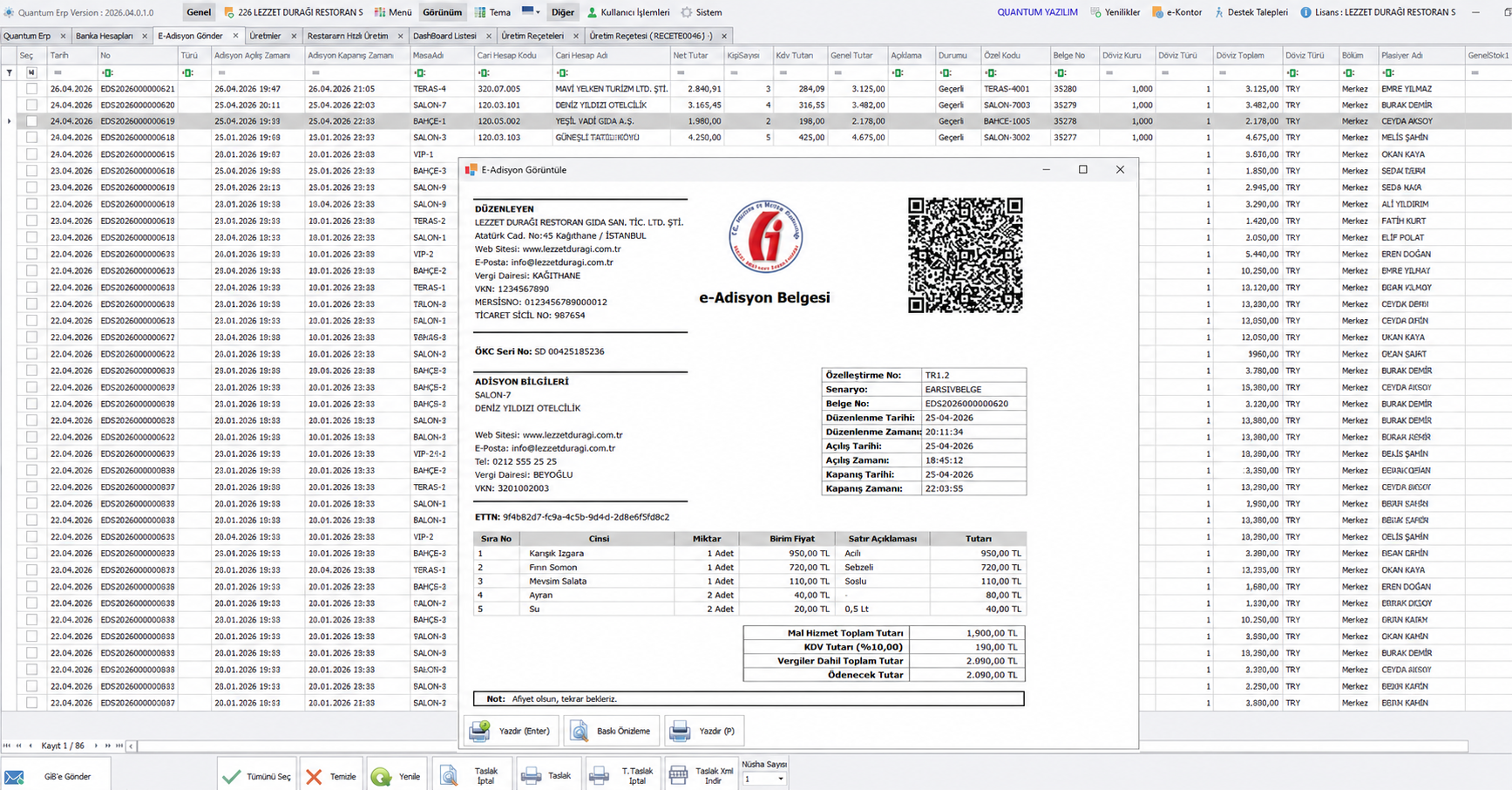Open the e-Kontor panel
This screenshot has width=1512, height=790.
coord(1176,12)
